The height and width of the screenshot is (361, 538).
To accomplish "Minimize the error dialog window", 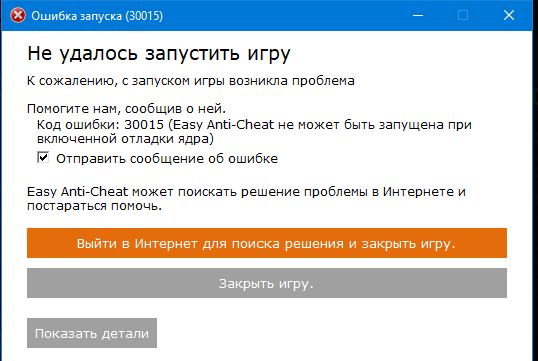I will [x=418, y=15].
